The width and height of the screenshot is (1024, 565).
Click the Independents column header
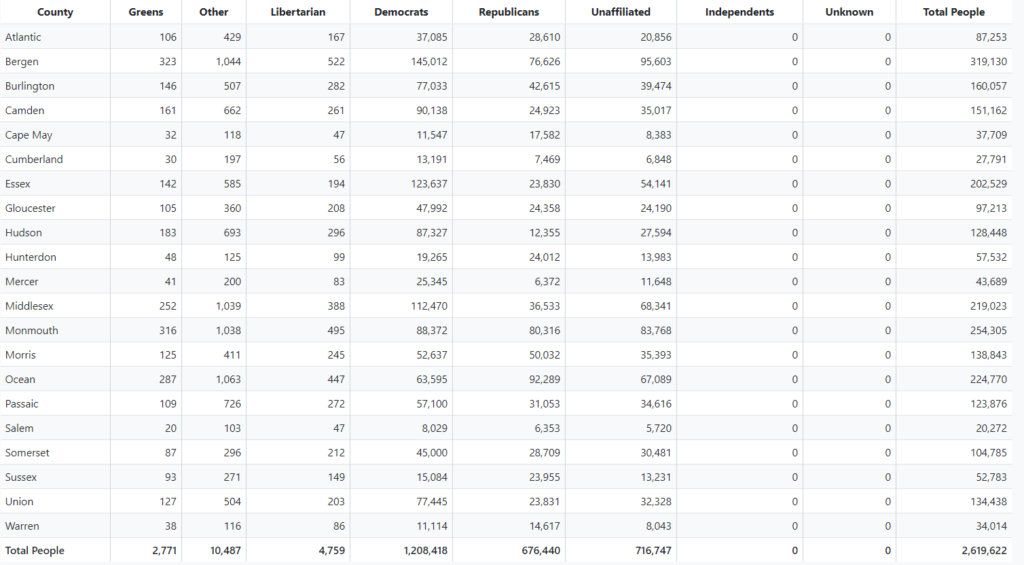pos(739,12)
